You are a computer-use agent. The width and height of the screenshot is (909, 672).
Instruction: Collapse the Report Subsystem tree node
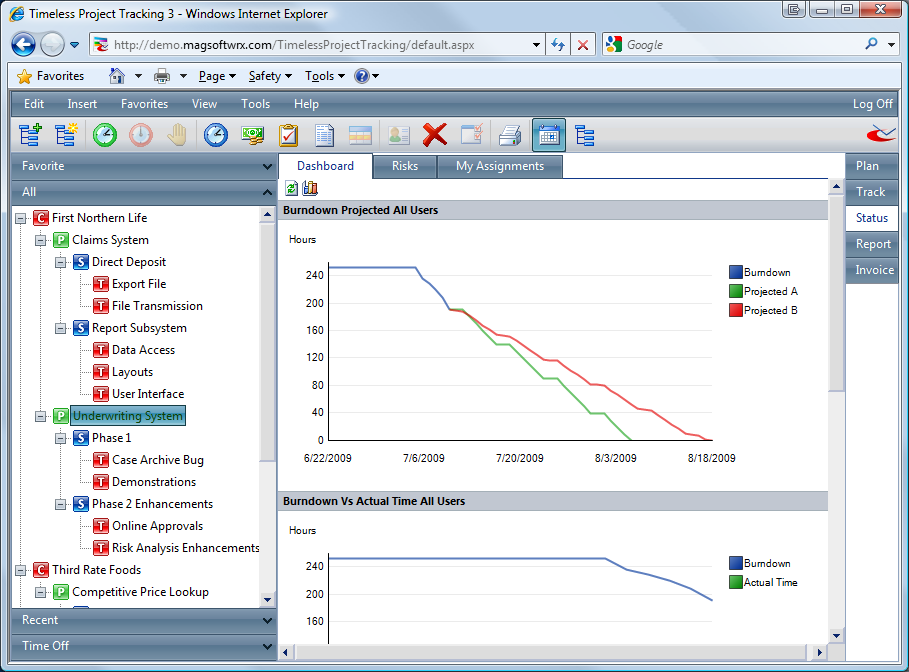tap(60, 329)
